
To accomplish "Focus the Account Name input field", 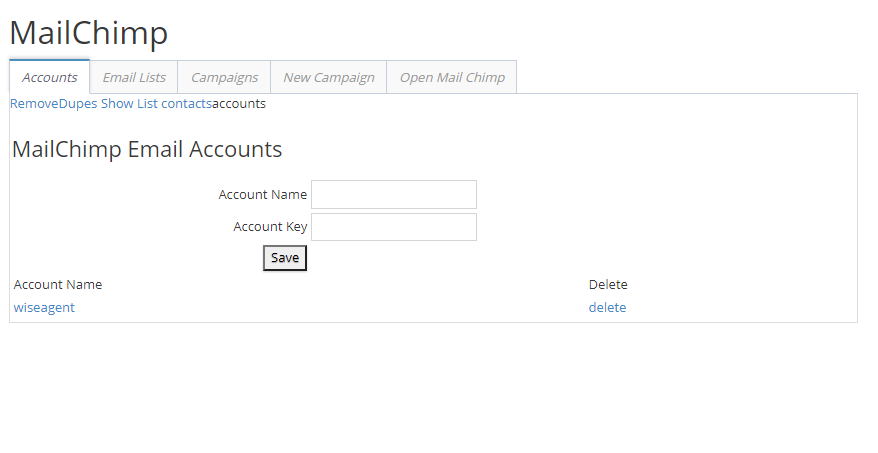I will click(394, 194).
